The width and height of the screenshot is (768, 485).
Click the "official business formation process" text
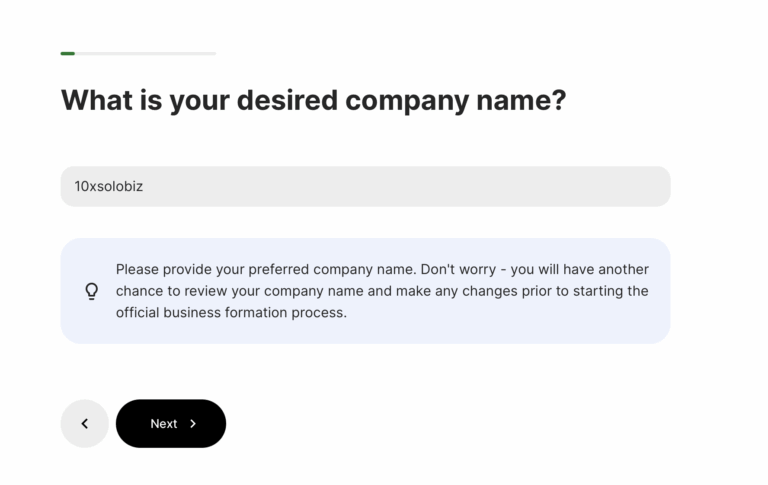pos(230,312)
